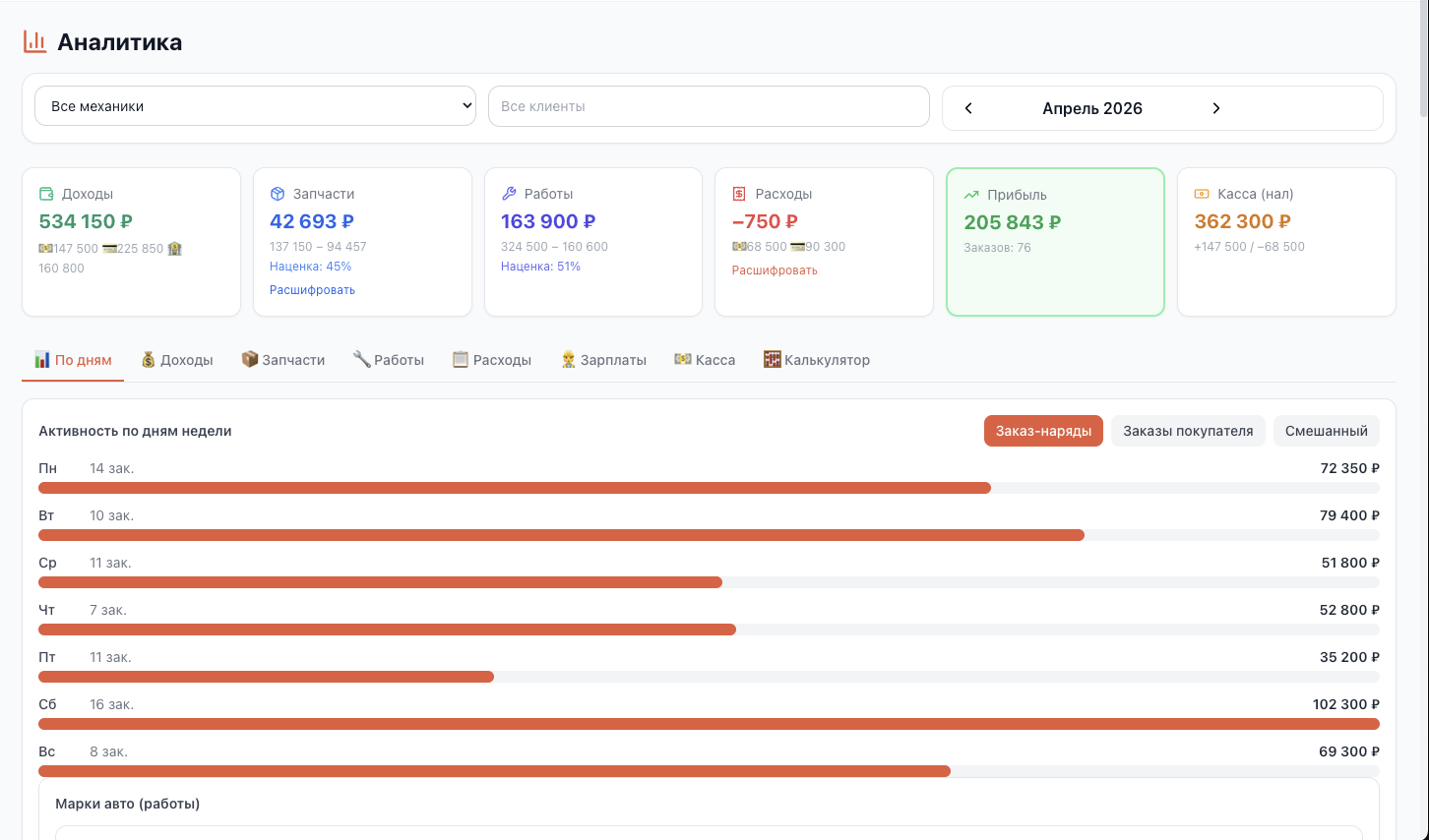Switch chart to Заказы покупателя

click(x=1188, y=431)
